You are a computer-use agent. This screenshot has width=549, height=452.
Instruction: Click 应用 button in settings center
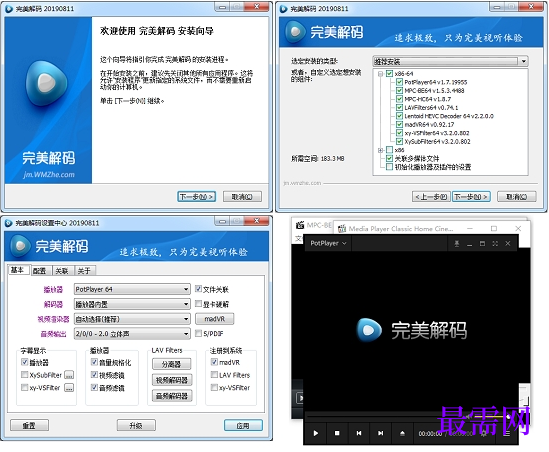[x=243, y=425]
